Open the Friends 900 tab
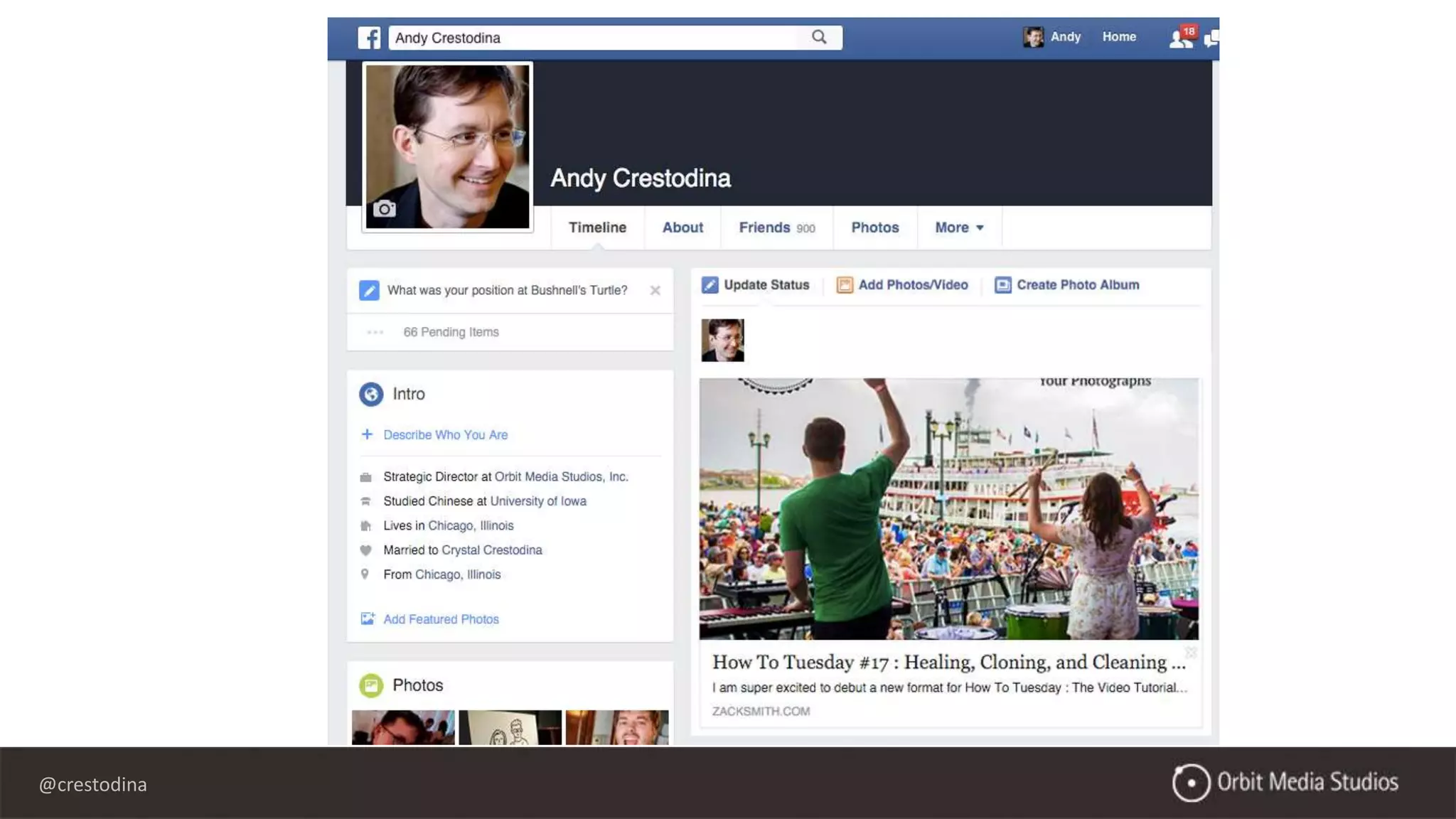1456x819 pixels. 776,227
